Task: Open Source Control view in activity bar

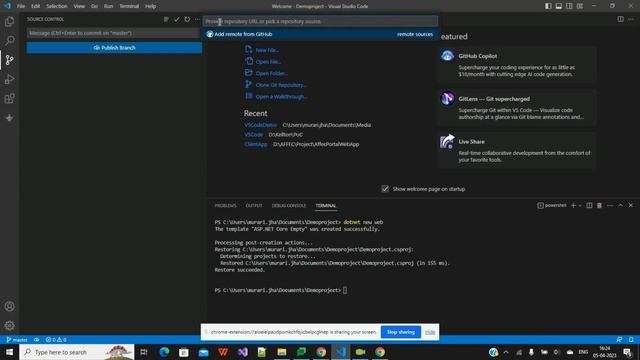Action: 9,60
